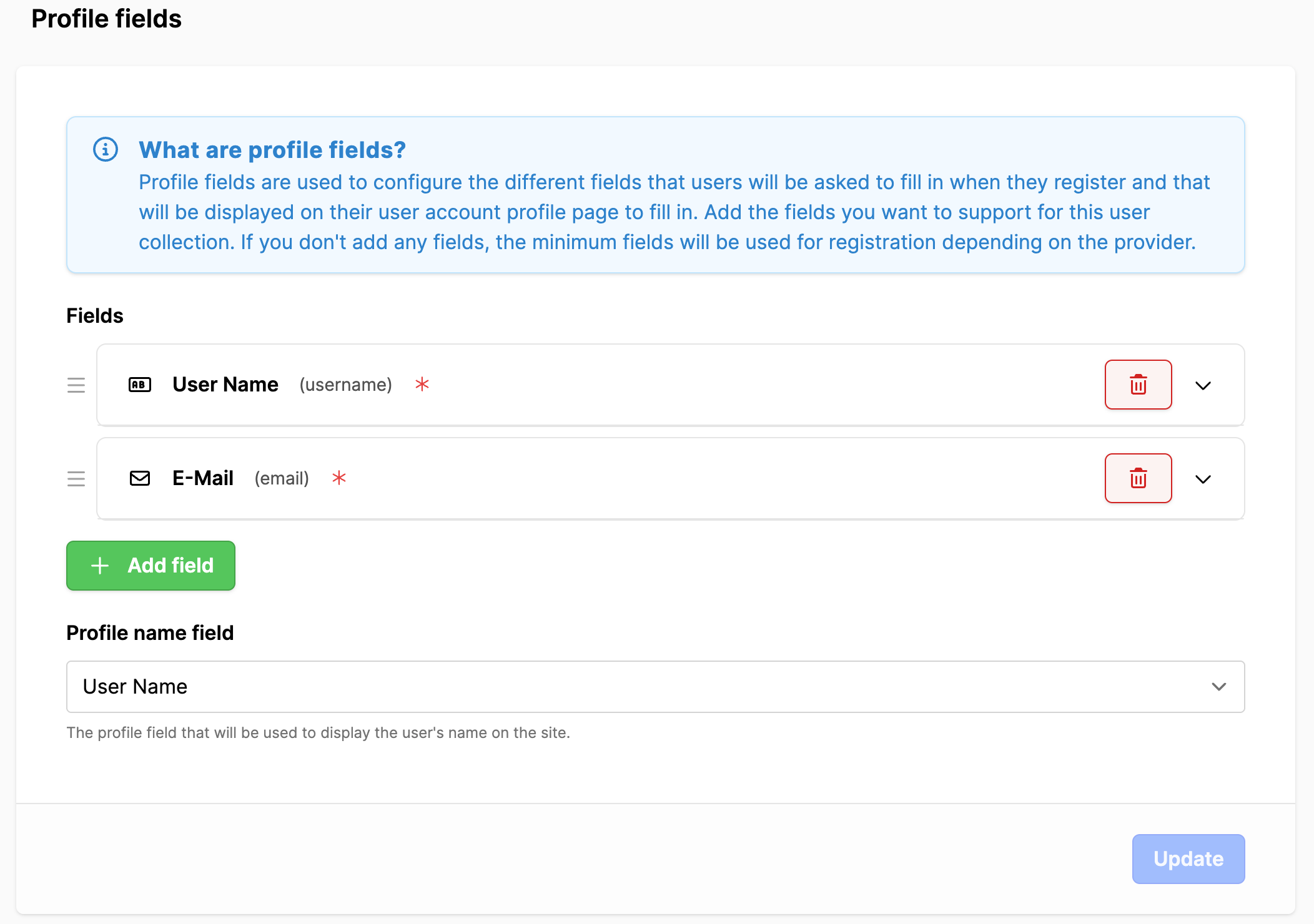This screenshot has width=1314, height=924.
Task: Delete the User Name field
Action: tap(1138, 385)
